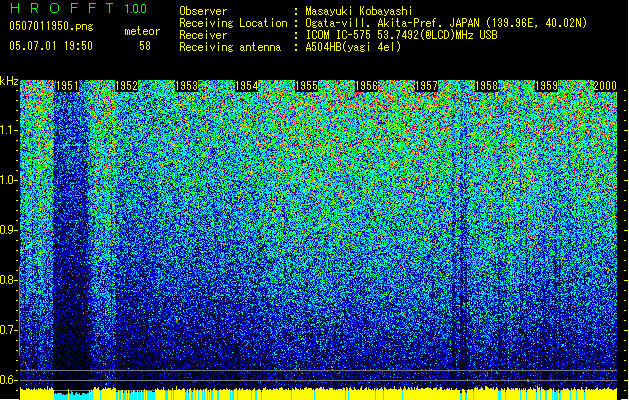Click the meteor label
This screenshot has width=629, height=400.
[142, 31]
